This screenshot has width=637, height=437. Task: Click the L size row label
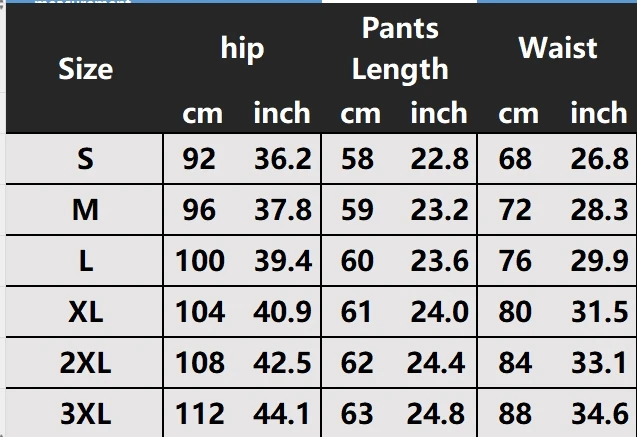click(85, 261)
